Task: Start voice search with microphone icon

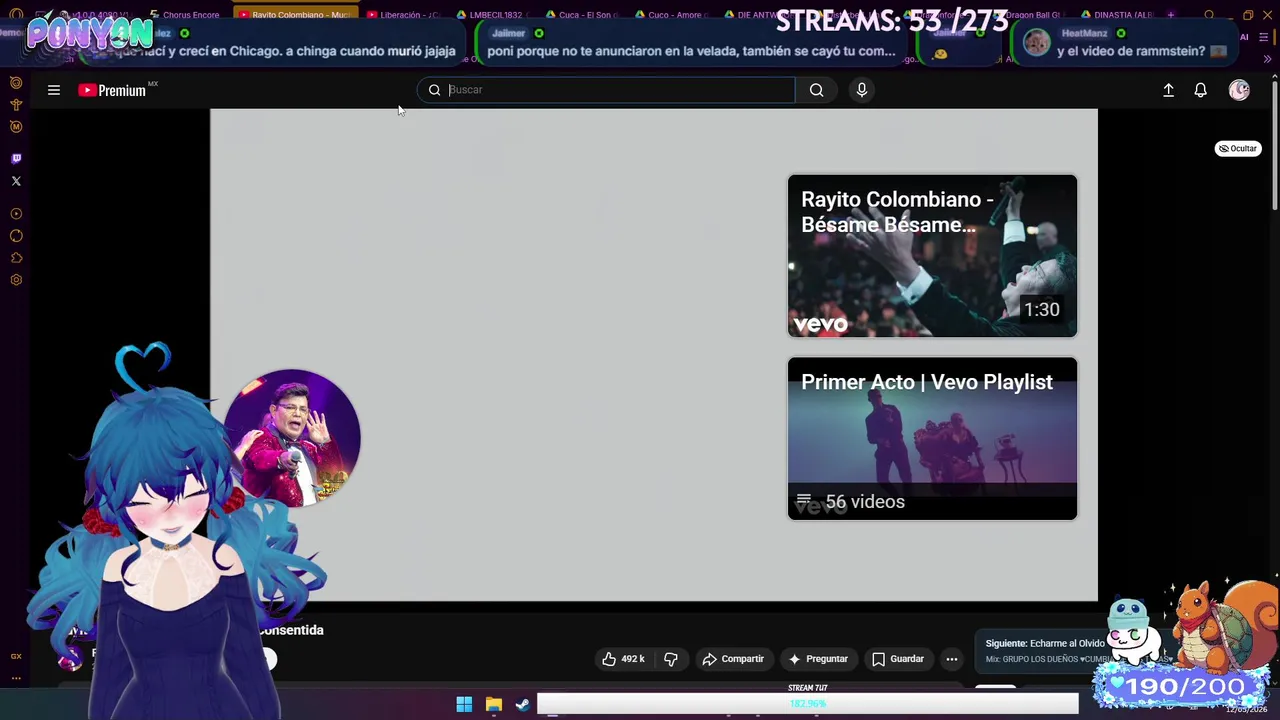Action: [x=862, y=90]
